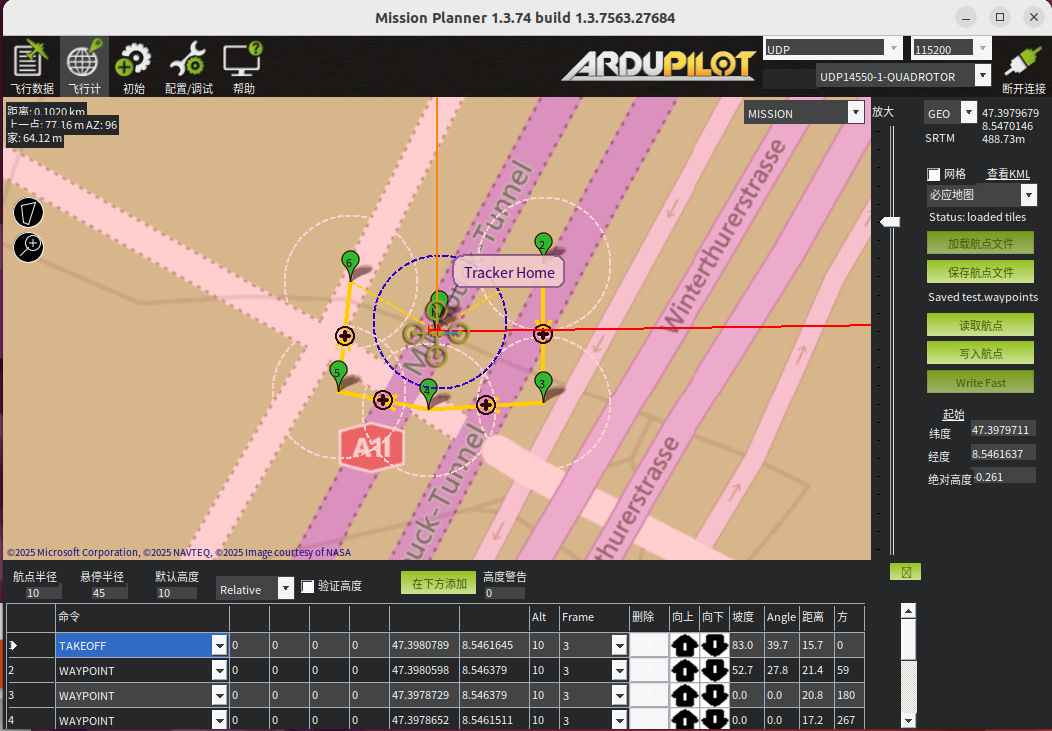This screenshot has width=1052, height=731.
Task: Open the 飞行数据 flight data view
Action: point(31,66)
